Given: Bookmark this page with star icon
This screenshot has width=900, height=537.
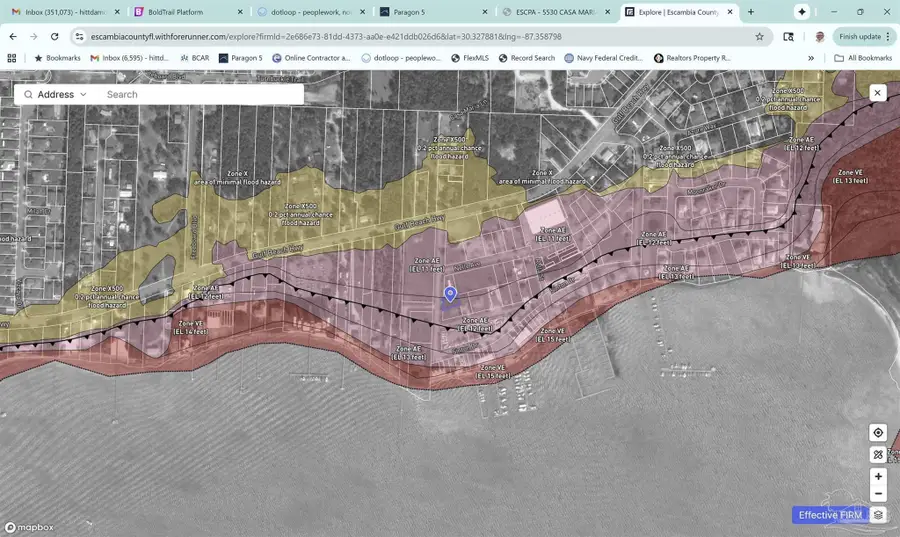Looking at the screenshot, I should pos(759,36).
